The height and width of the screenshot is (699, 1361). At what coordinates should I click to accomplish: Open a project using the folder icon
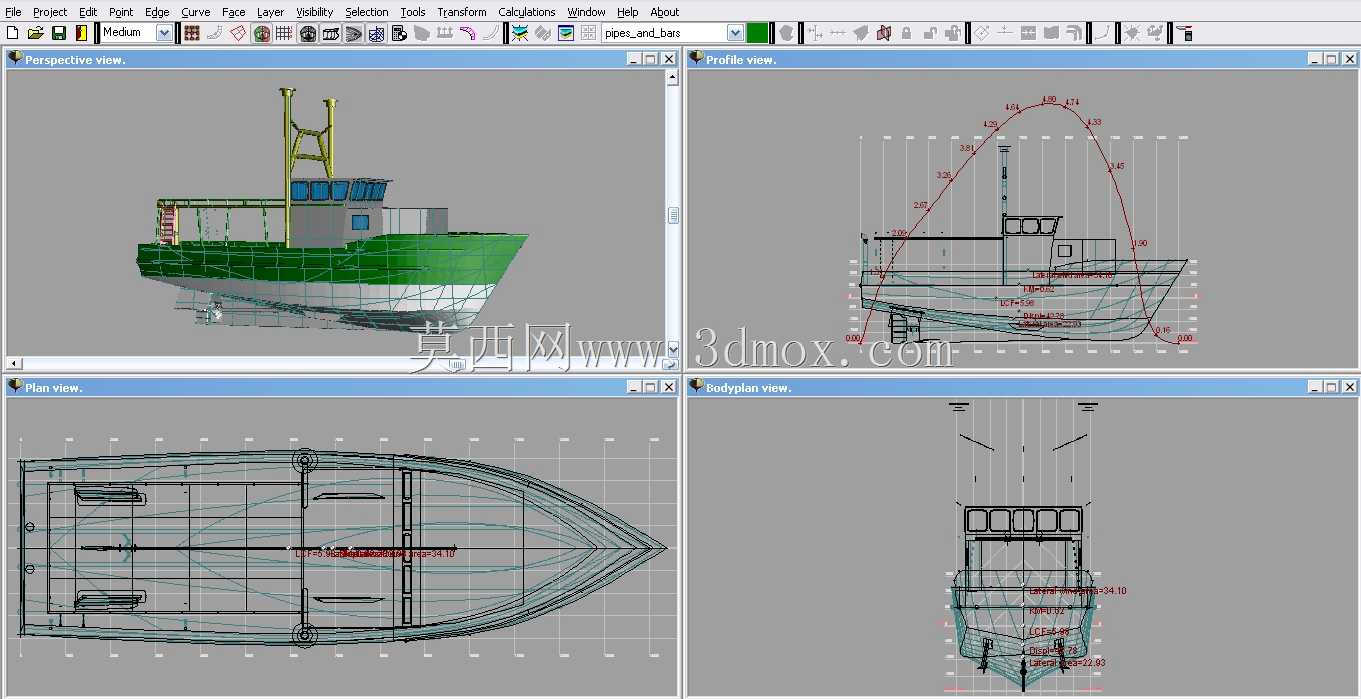pos(36,33)
